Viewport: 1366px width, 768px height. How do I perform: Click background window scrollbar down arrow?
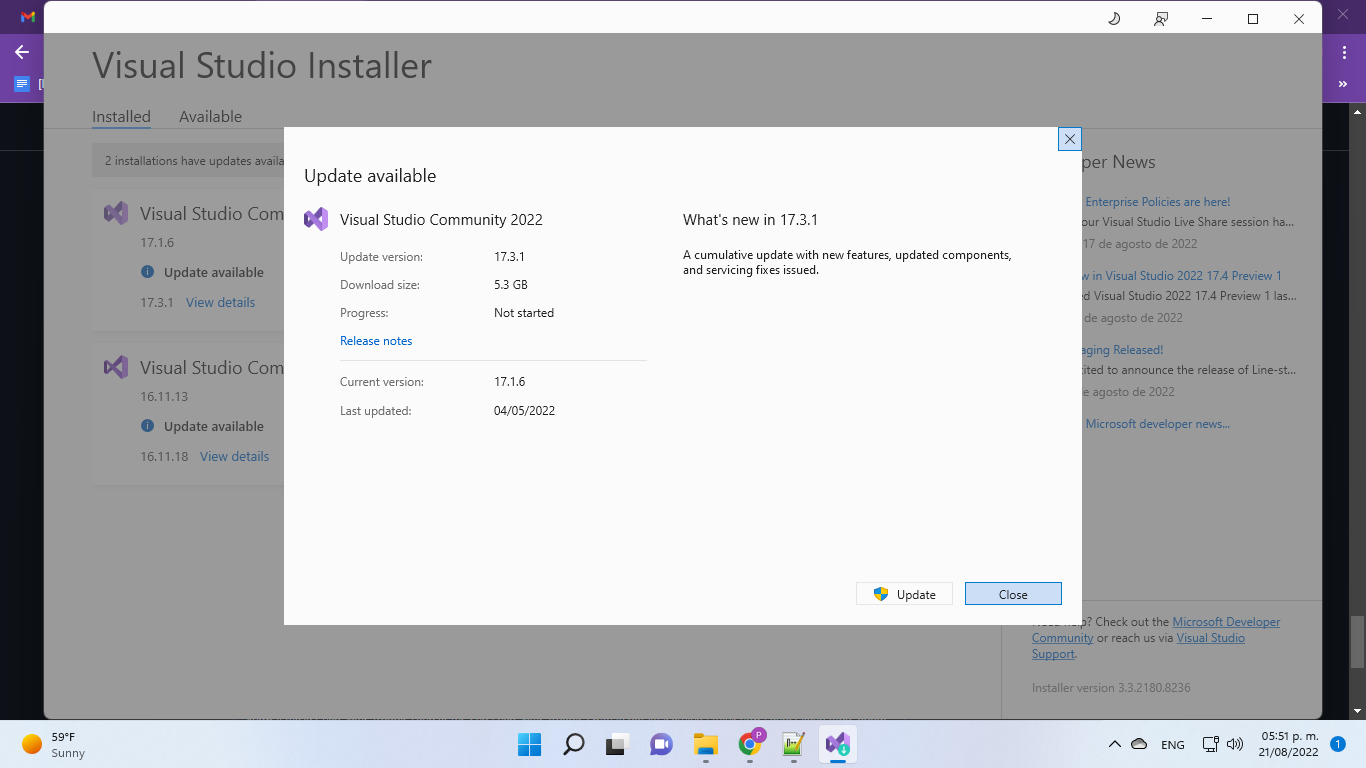1357,711
